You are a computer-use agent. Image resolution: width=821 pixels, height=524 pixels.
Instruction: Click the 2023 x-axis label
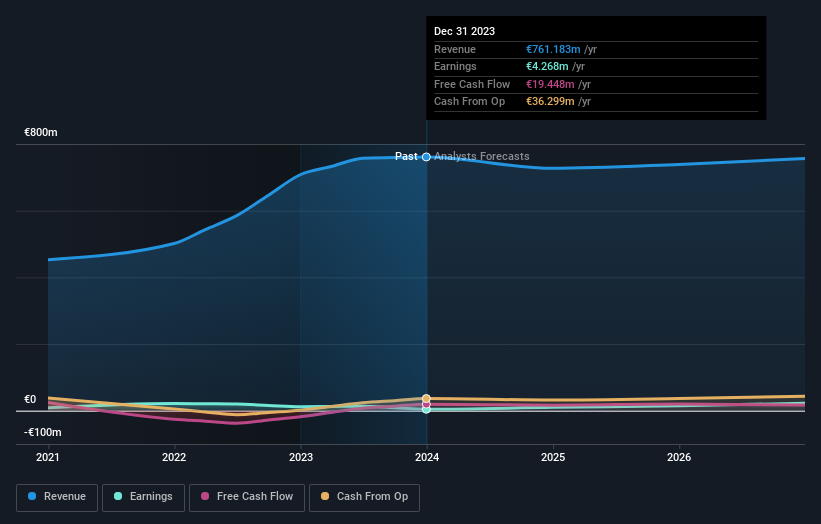[301, 458]
